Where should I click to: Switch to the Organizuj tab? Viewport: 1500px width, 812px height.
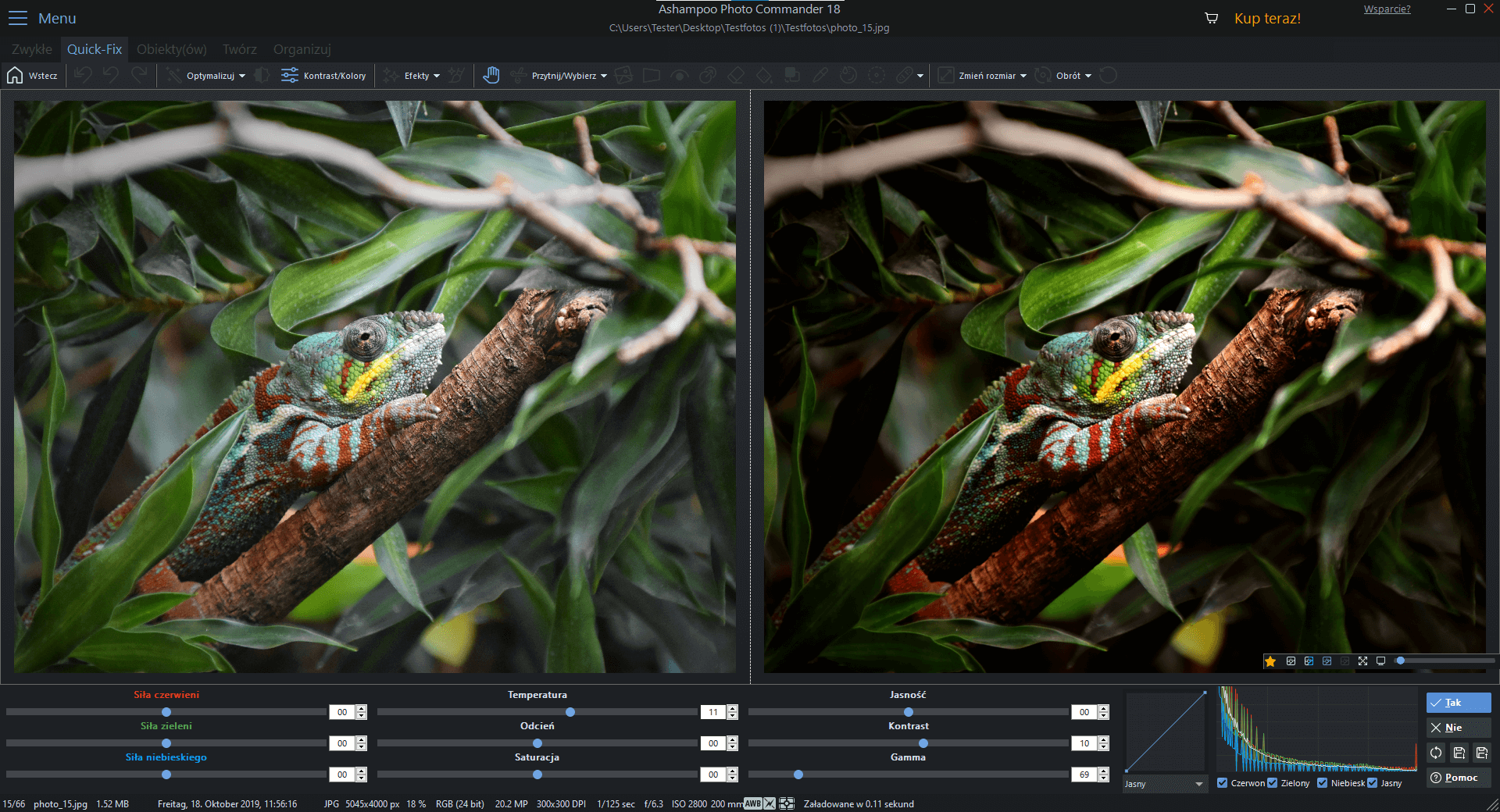(x=302, y=49)
